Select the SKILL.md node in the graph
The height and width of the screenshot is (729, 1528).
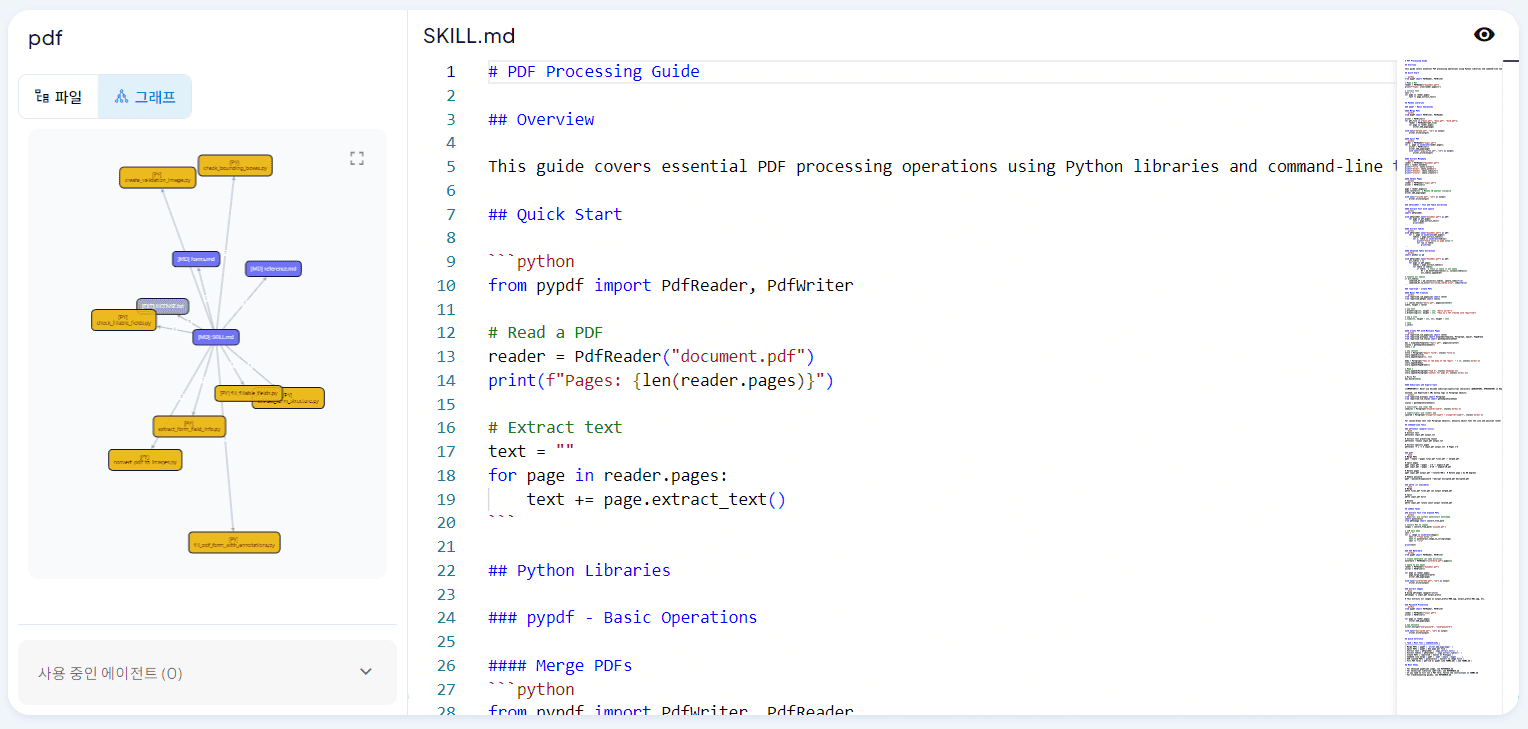coord(216,337)
